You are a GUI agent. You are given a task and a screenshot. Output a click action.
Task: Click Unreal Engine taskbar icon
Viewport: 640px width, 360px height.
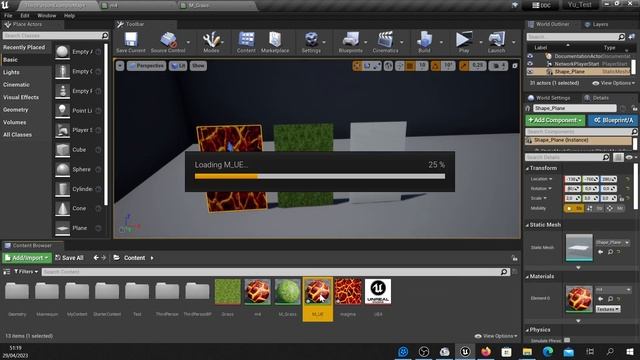pyautogui.click(x=465, y=352)
